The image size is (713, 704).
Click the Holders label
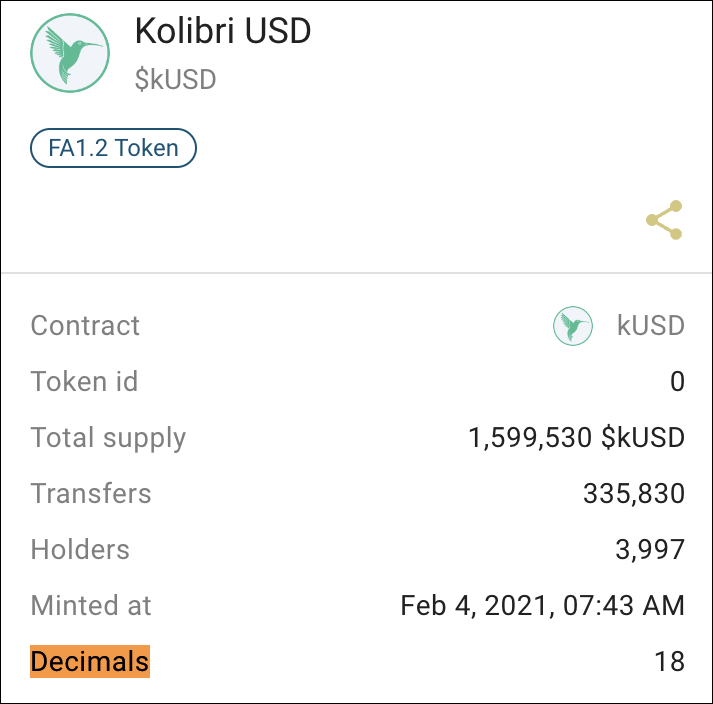pyautogui.click(x=80, y=549)
